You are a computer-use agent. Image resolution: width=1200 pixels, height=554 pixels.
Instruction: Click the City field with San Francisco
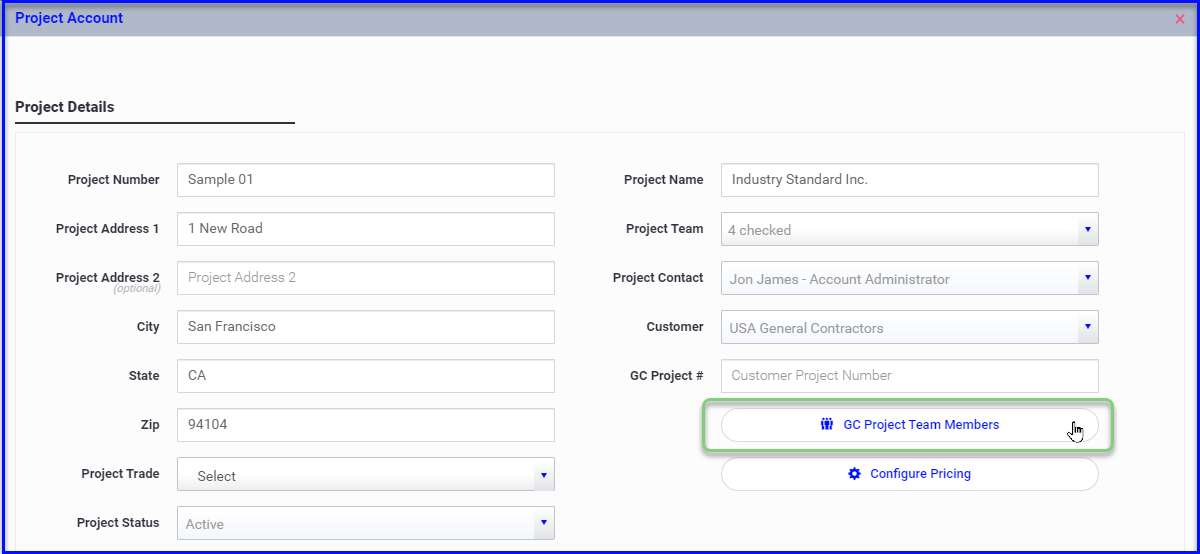365,327
